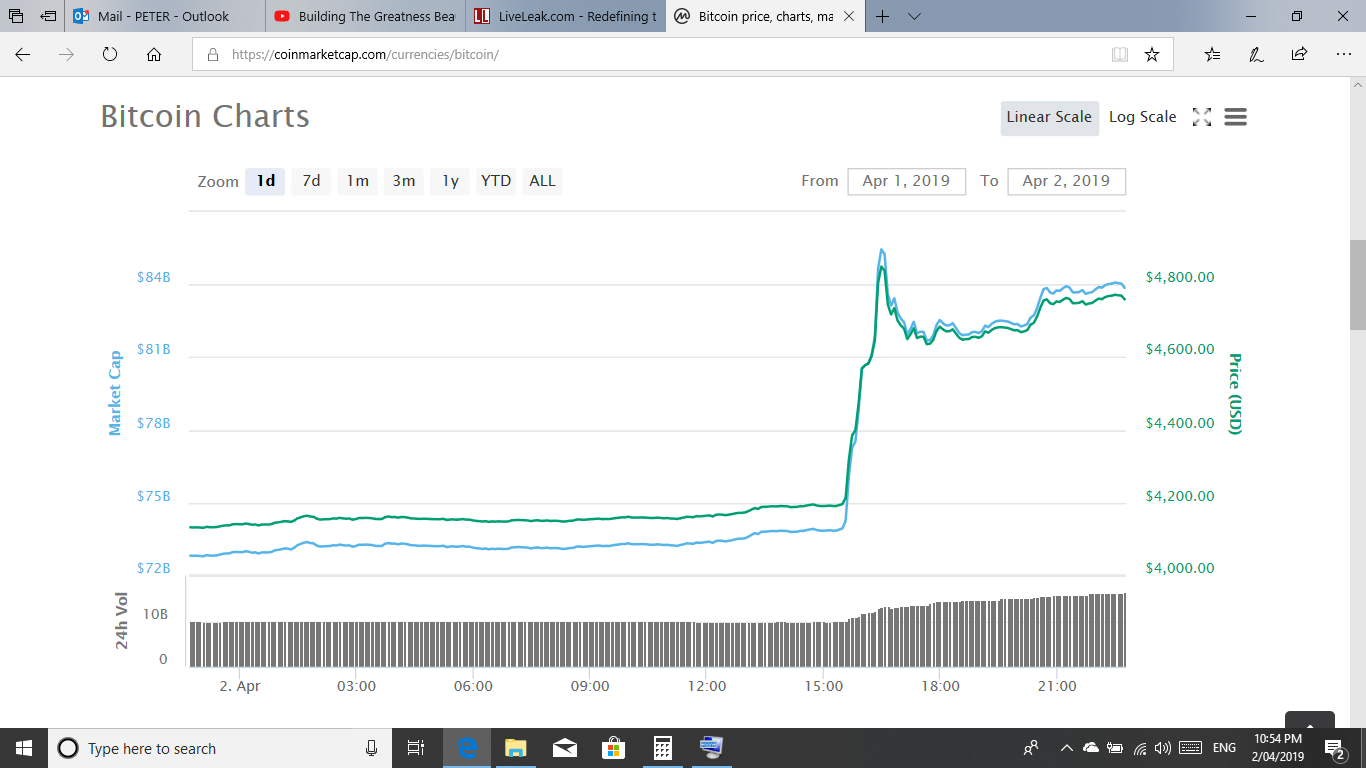
Task: Share this Bitcoin page
Action: point(1299,55)
